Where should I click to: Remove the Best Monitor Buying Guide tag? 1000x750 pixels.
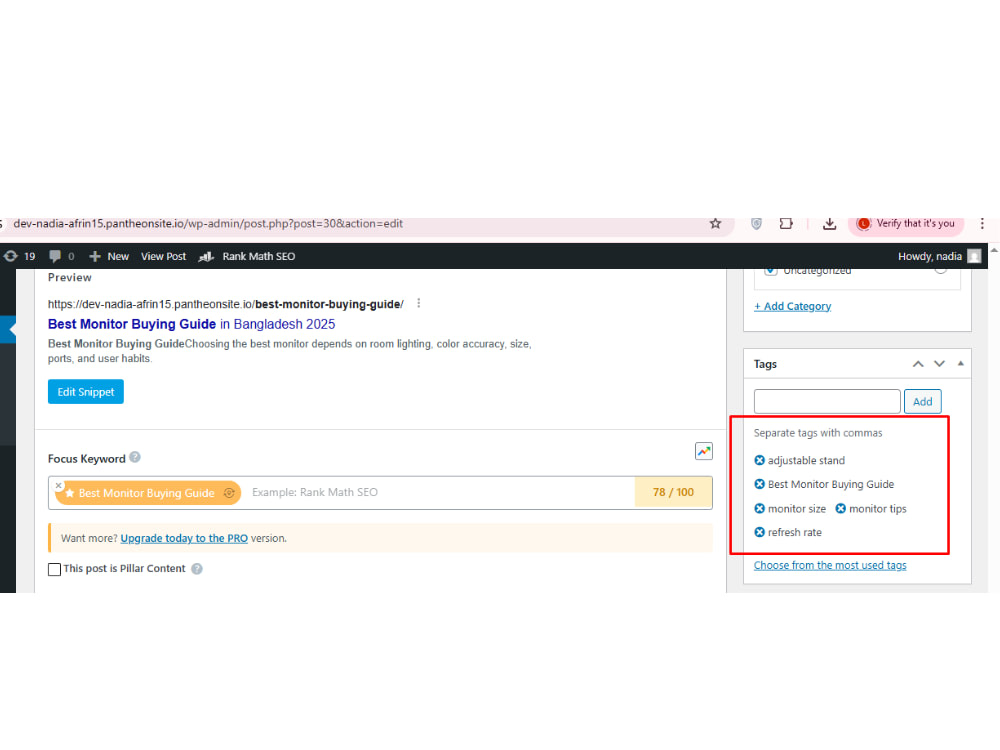[x=760, y=484]
